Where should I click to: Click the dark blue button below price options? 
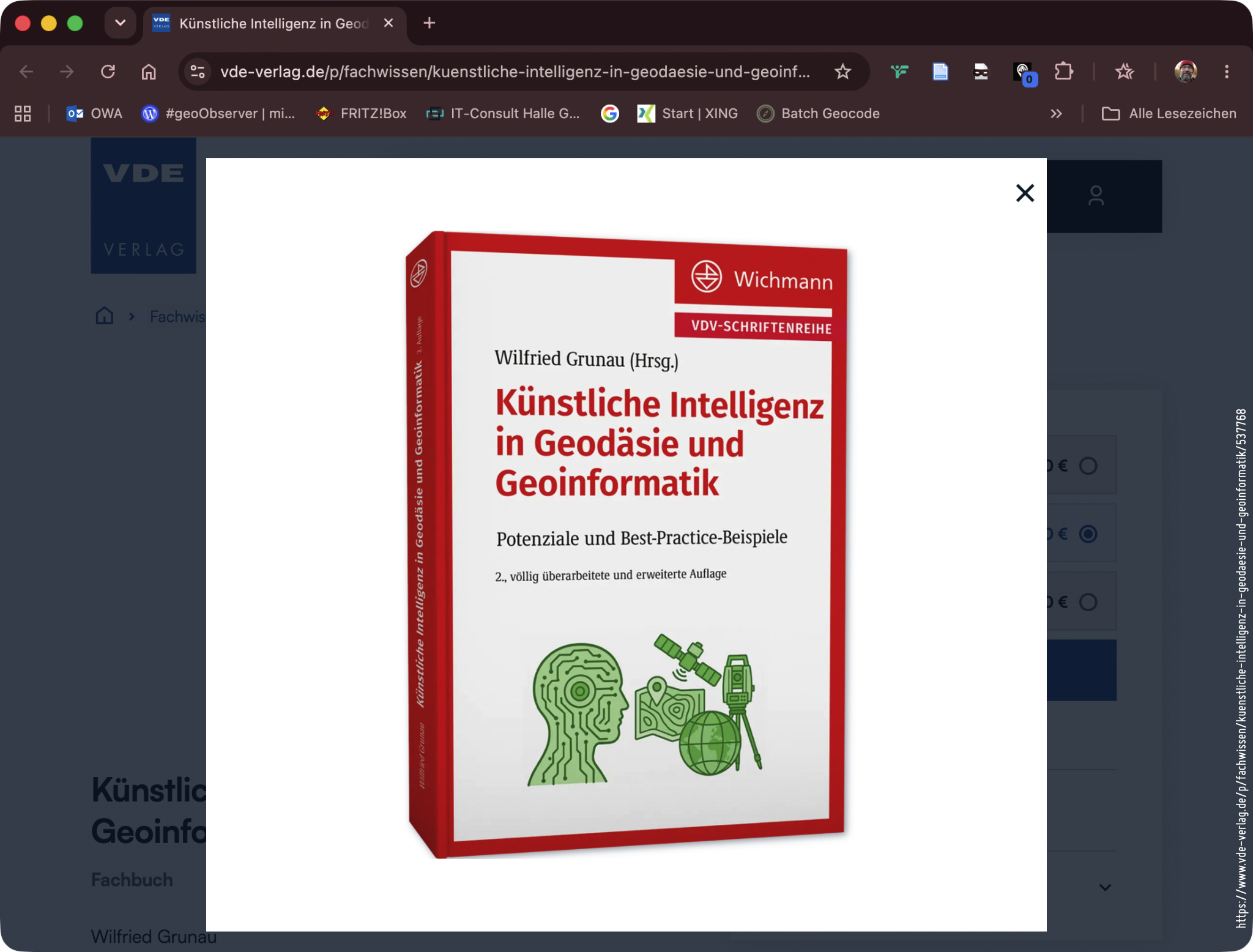(1081, 670)
